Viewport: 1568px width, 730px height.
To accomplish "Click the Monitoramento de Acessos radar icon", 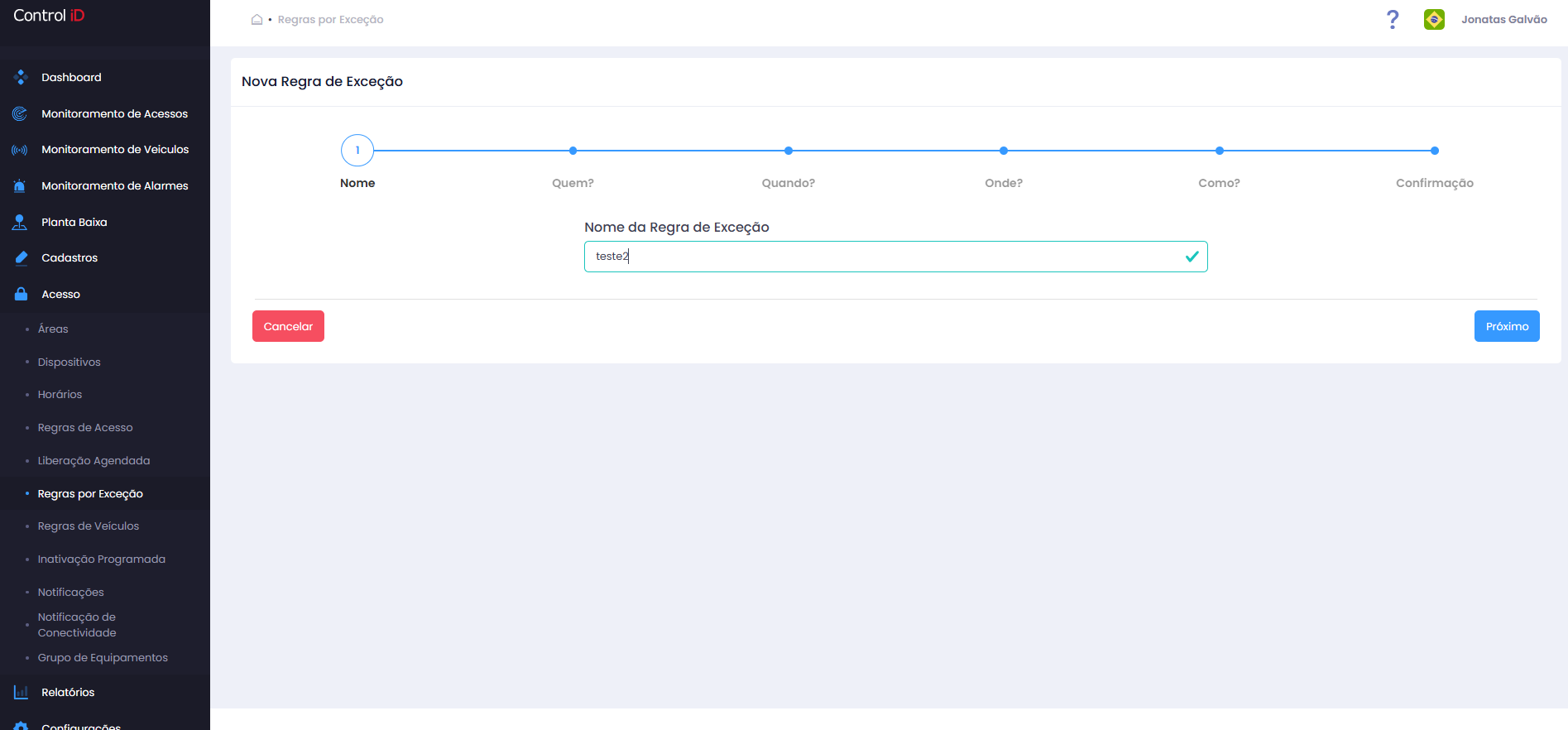I will coord(20,113).
